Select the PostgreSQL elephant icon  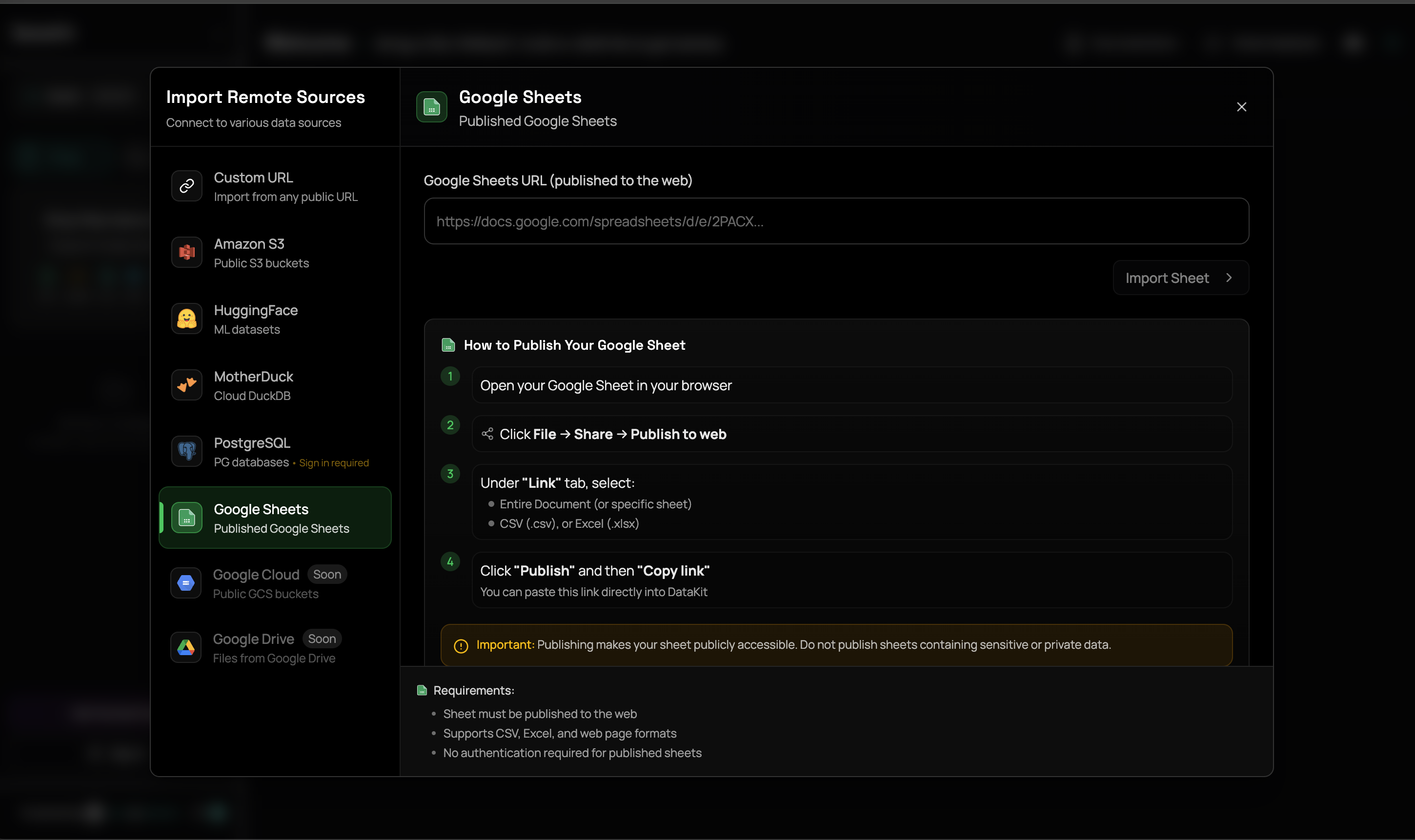tap(187, 451)
